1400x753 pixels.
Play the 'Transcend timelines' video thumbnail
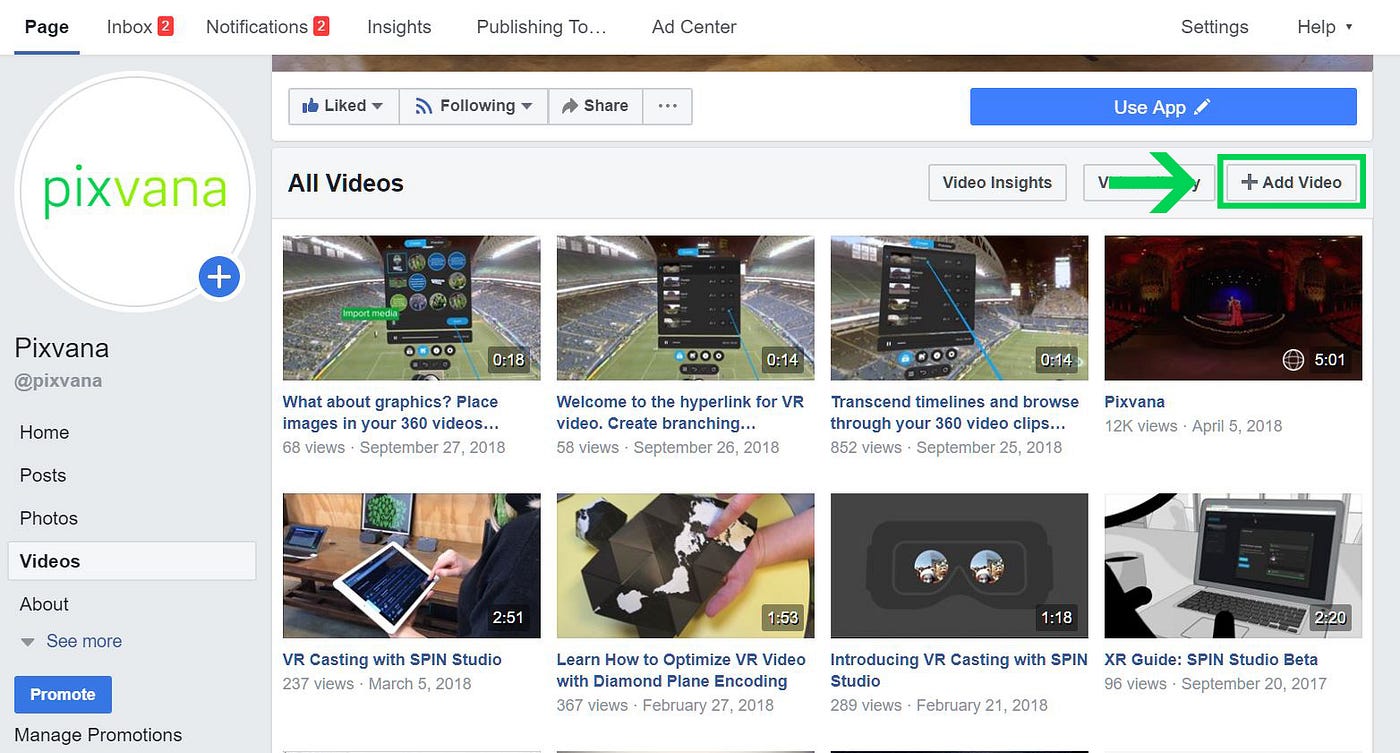tap(959, 308)
